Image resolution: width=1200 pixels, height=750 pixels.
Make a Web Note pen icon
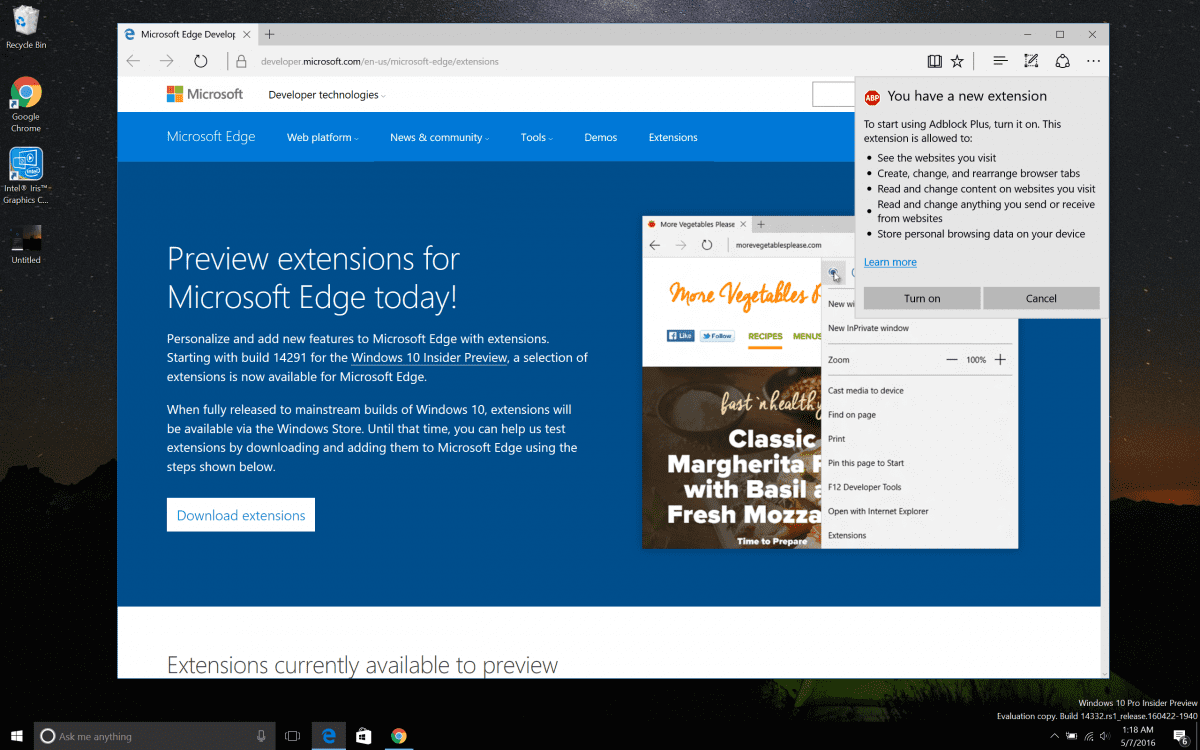[x=1031, y=61]
